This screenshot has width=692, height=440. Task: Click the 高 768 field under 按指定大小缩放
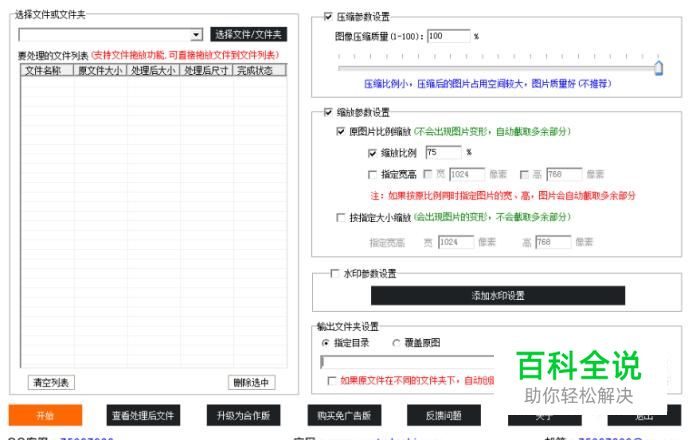[553, 242]
